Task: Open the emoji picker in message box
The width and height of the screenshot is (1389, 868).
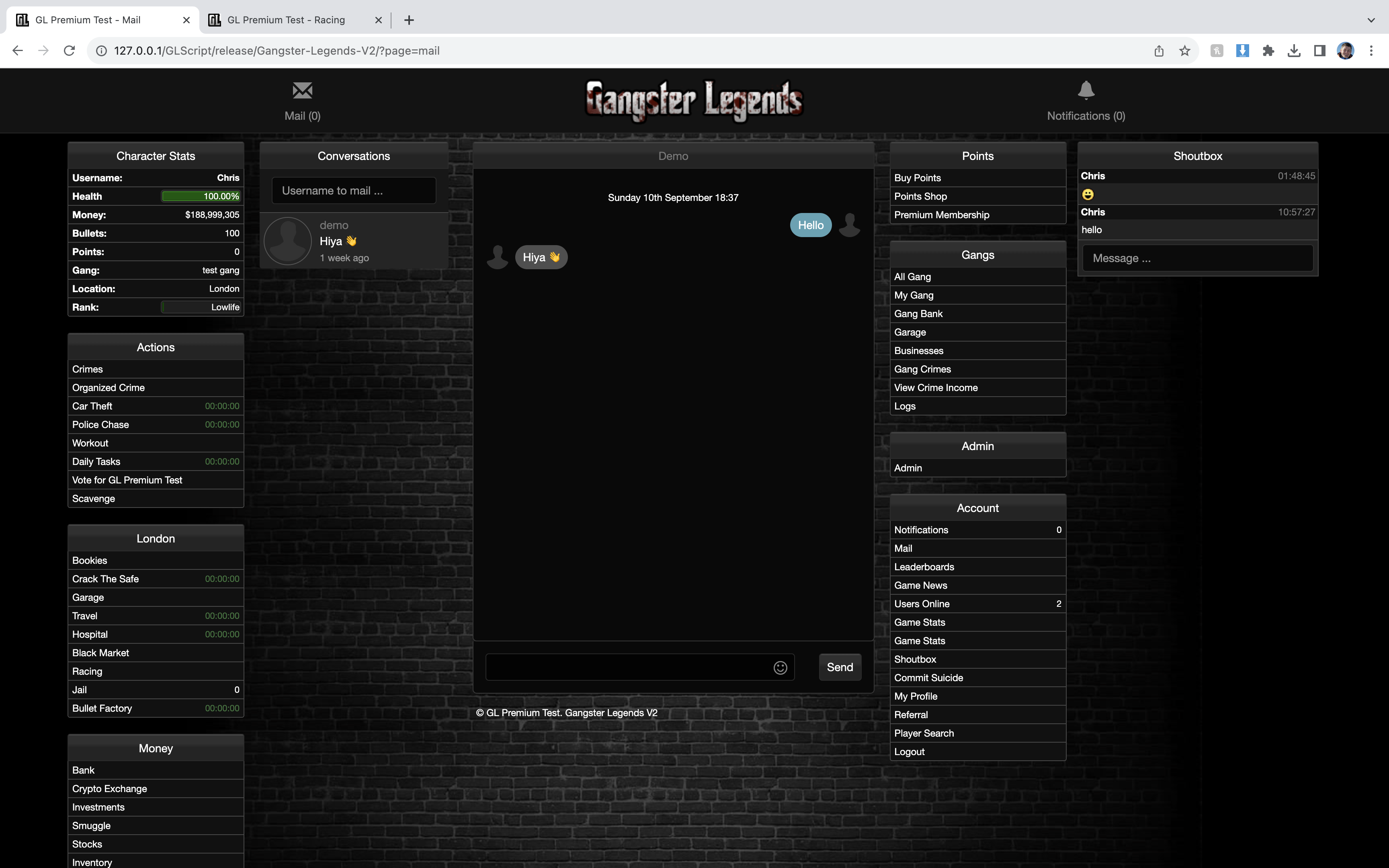Action: pos(780,667)
